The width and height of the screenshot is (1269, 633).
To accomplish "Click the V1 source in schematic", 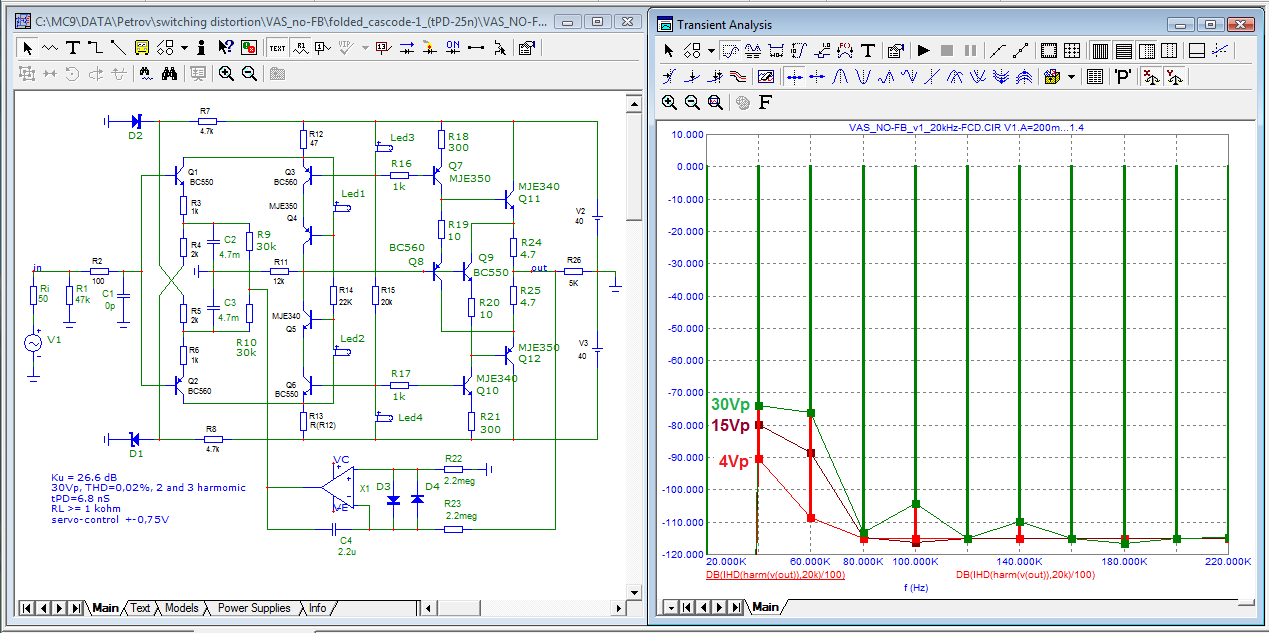I will pos(35,343).
